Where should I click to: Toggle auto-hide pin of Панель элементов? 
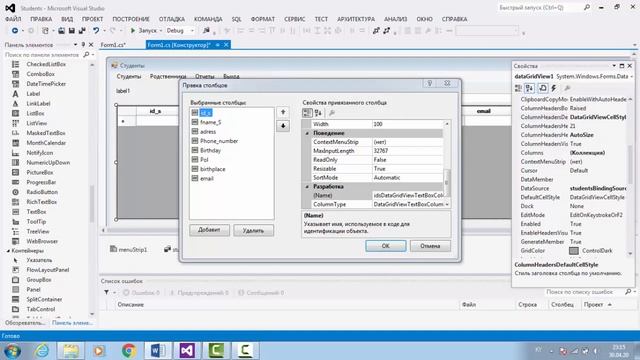83,44
